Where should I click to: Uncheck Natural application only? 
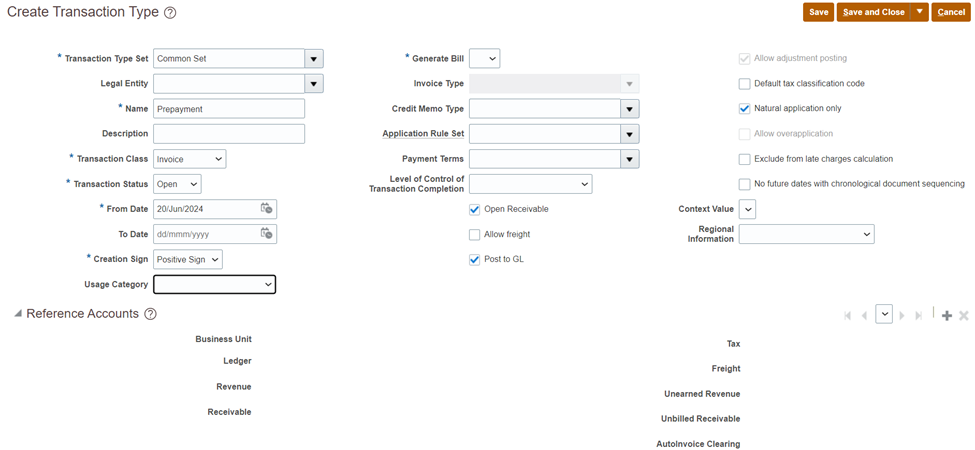(744, 109)
